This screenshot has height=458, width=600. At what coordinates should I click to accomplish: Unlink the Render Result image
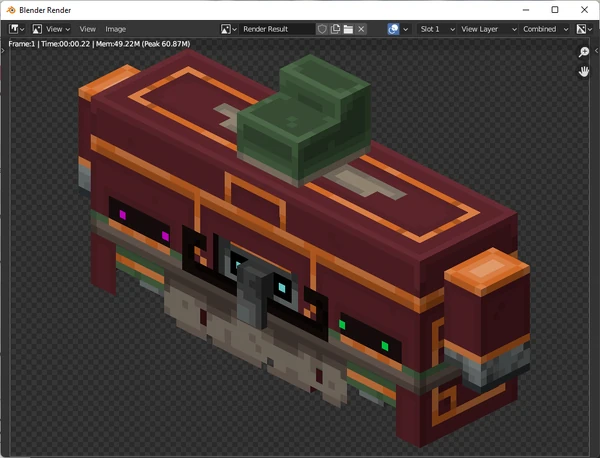tap(361, 29)
